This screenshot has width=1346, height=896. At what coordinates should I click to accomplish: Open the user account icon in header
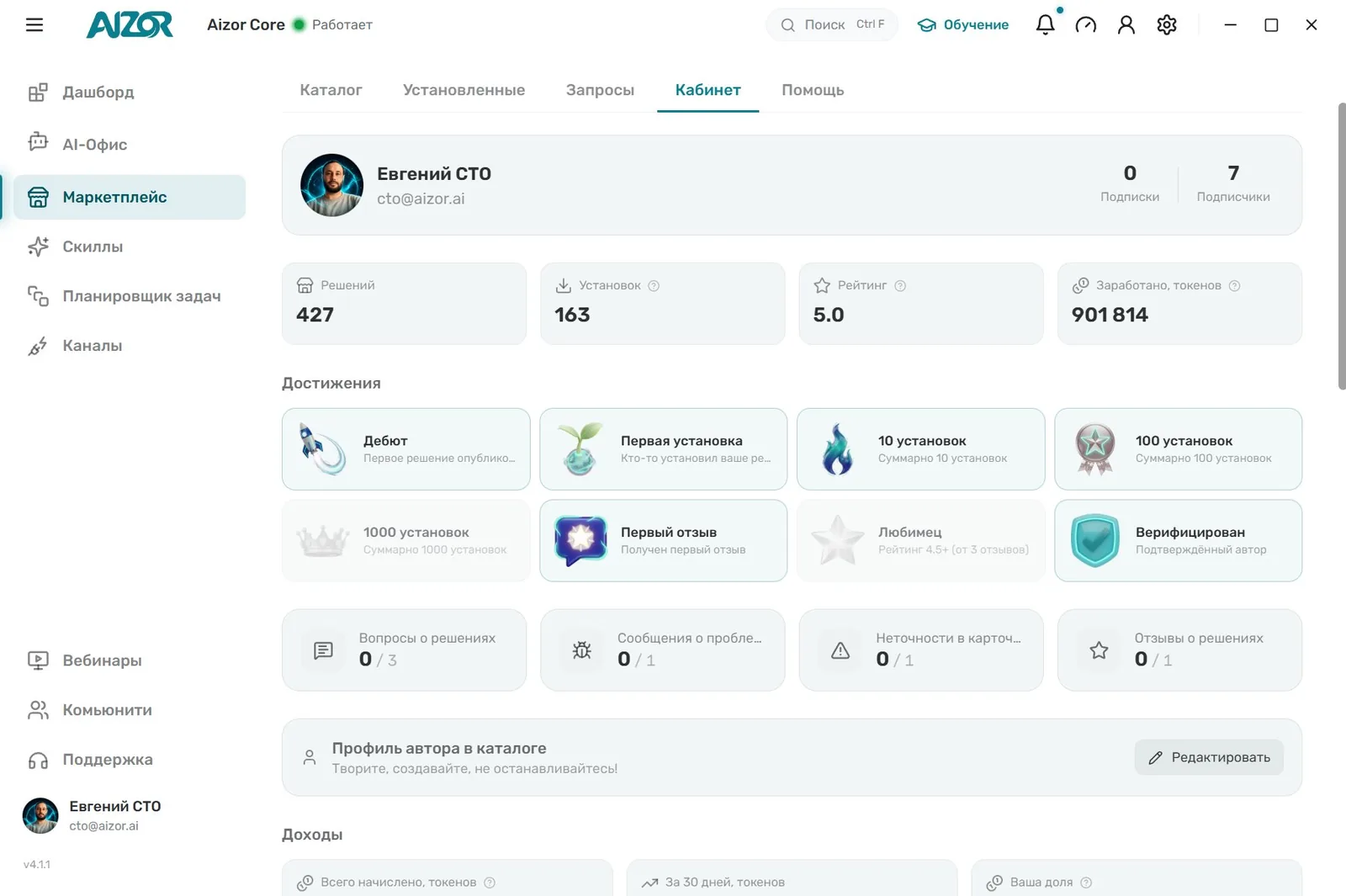click(x=1126, y=25)
